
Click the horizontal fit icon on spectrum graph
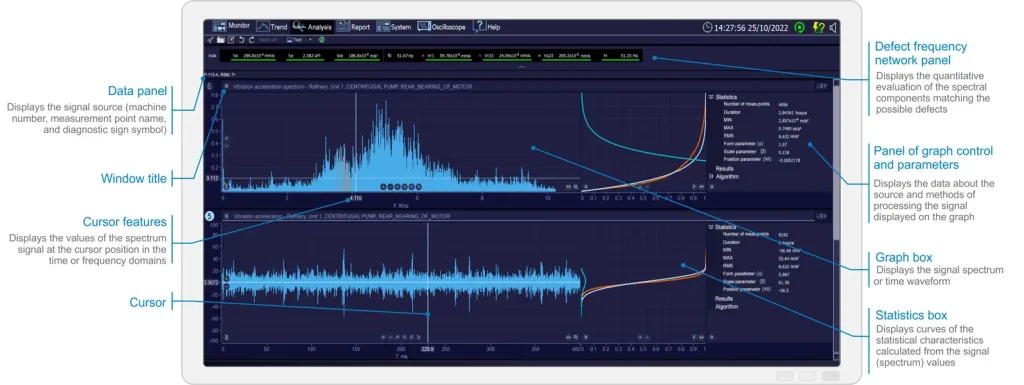[x=568, y=187]
